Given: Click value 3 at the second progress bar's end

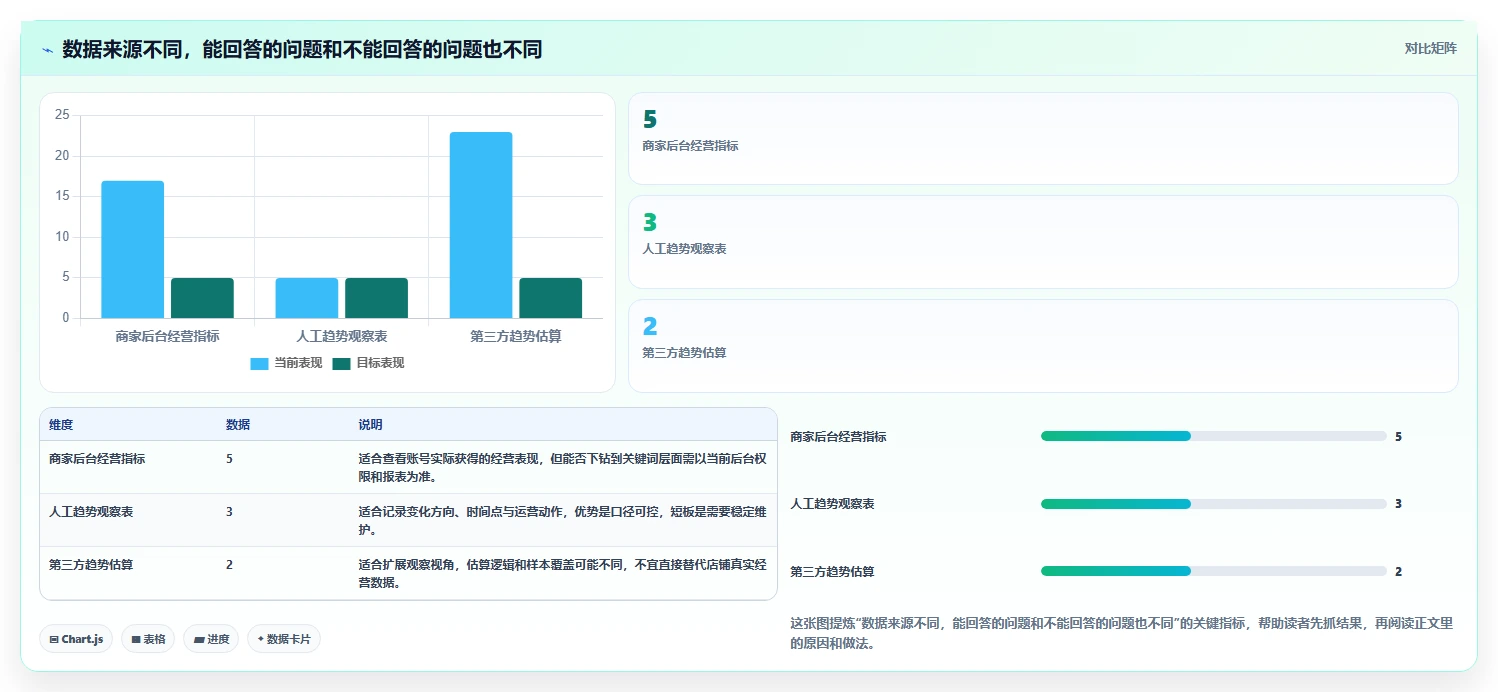Looking at the screenshot, I should pos(1398,504).
